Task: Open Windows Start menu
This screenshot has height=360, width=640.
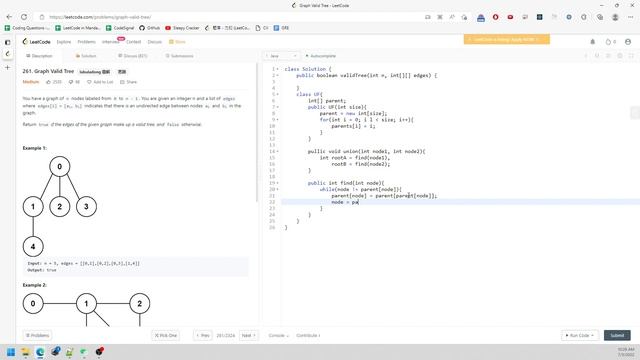Action: point(11,352)
